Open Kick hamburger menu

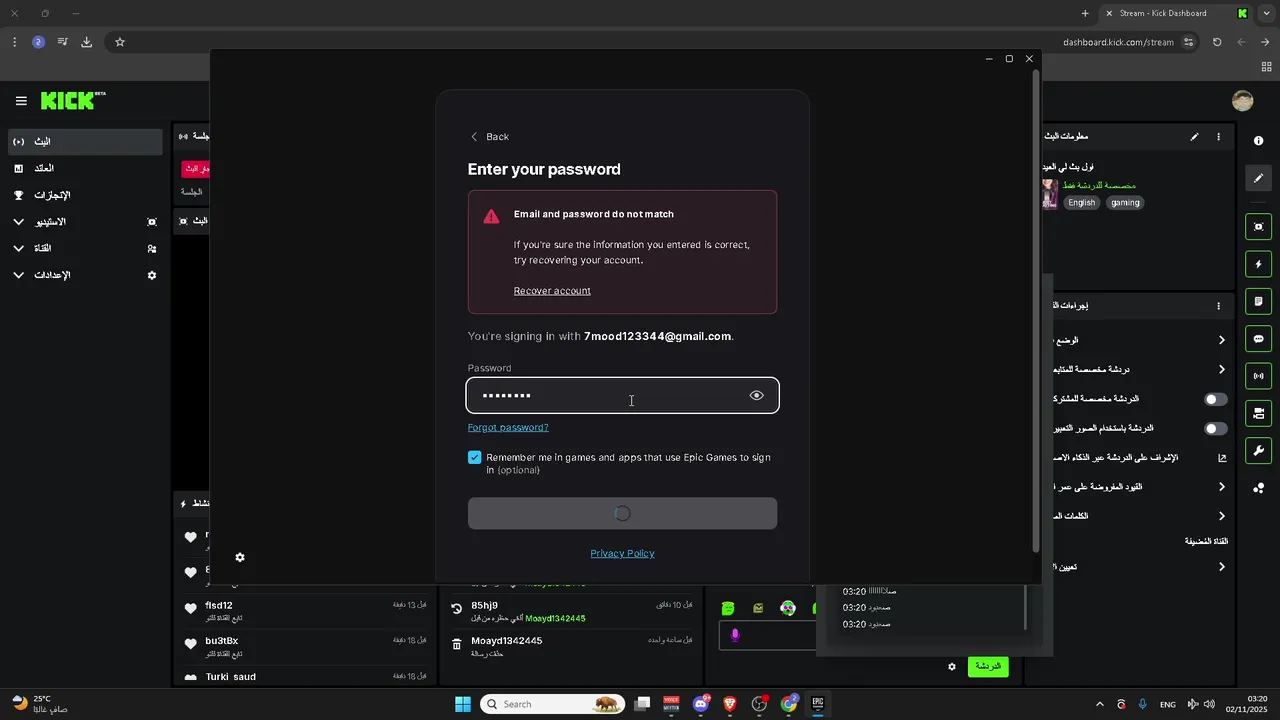(x=21, y=101)
